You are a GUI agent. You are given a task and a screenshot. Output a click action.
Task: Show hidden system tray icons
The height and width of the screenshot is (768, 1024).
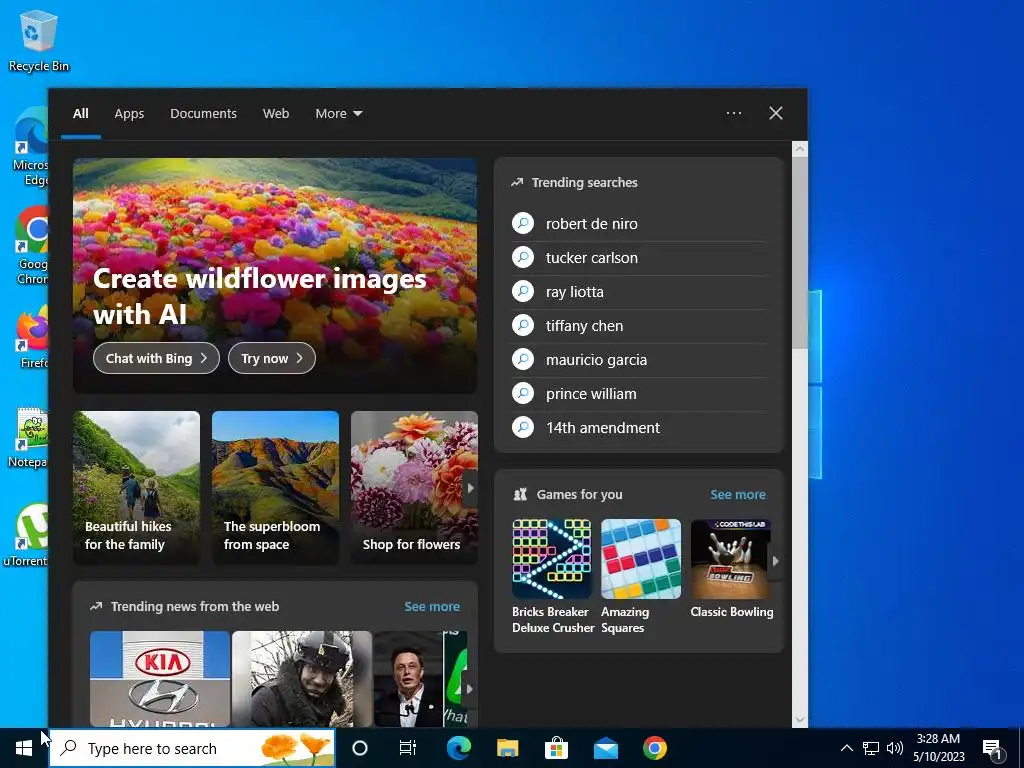(x=846, y=748)
